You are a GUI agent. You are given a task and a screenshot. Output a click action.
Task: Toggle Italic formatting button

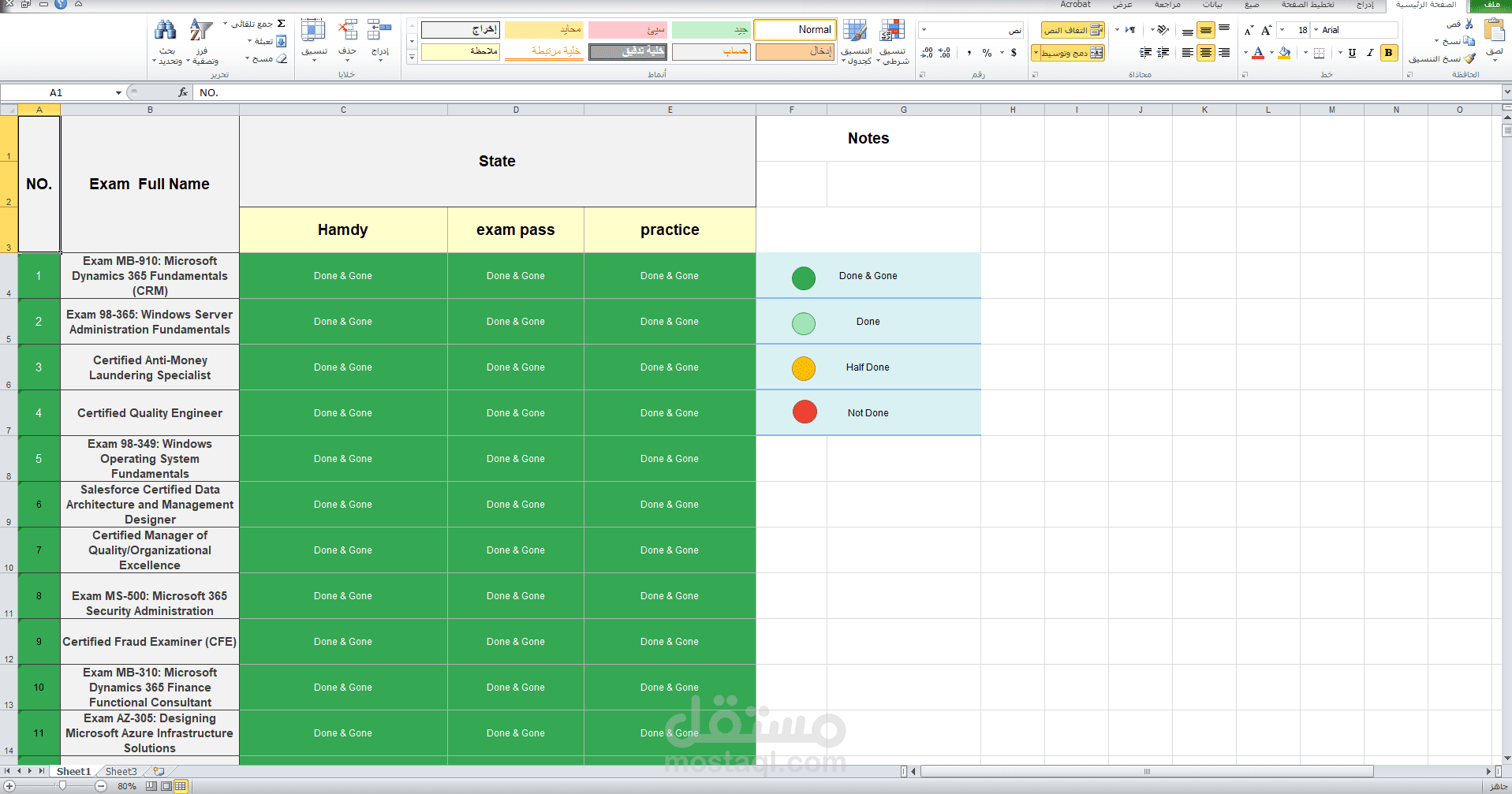tap(1370, 53)
